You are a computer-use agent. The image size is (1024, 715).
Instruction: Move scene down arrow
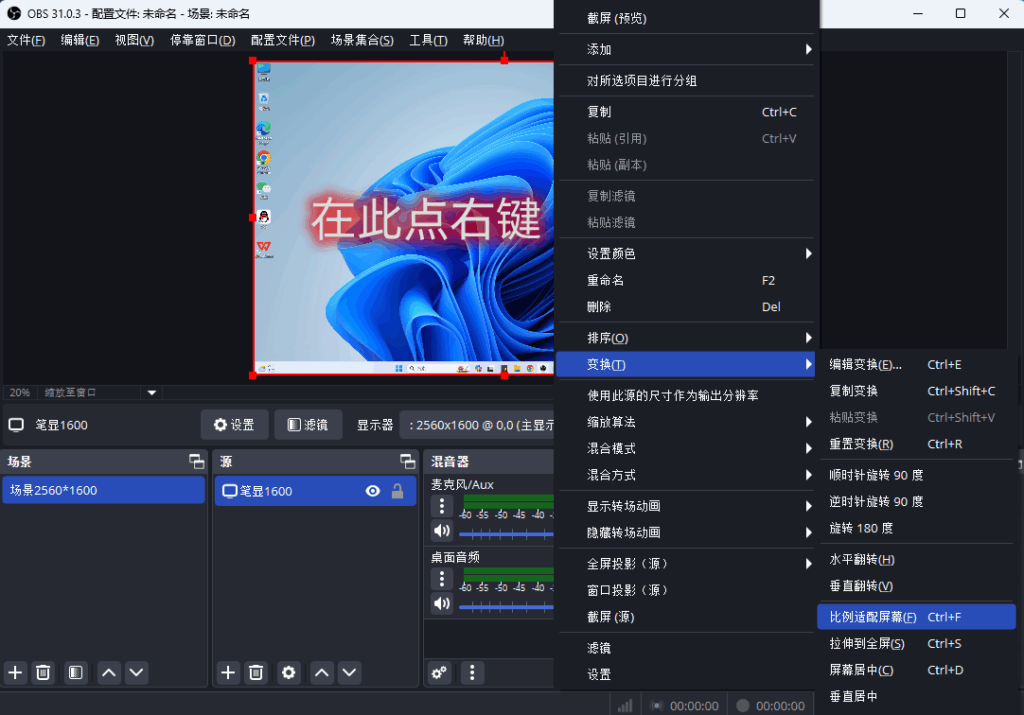coord(136,673)
